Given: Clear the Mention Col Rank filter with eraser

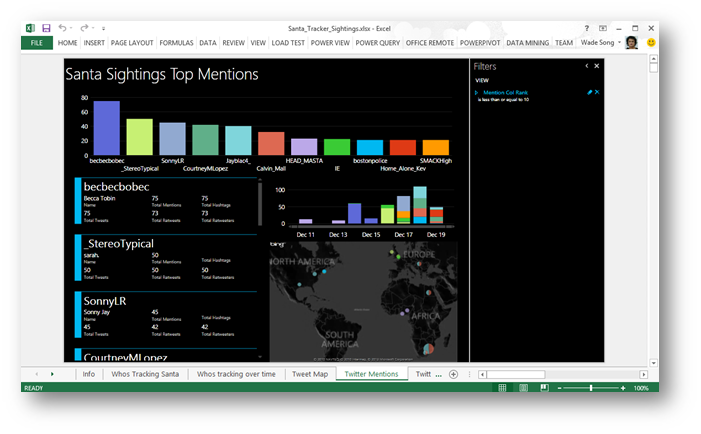Looking at the screenshot, I should coord(589,93).
